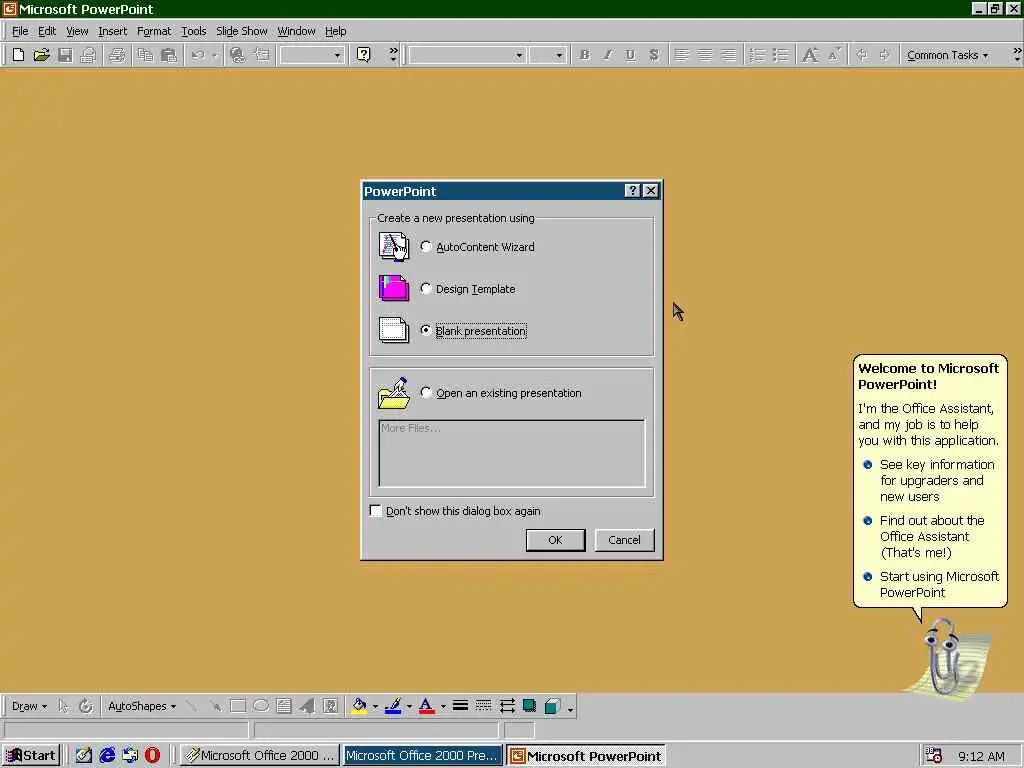The width and height of the screenshot is (1024, 768).
Task: Open the Undo history dropdown arrow
Action: (x=214, y=56)
